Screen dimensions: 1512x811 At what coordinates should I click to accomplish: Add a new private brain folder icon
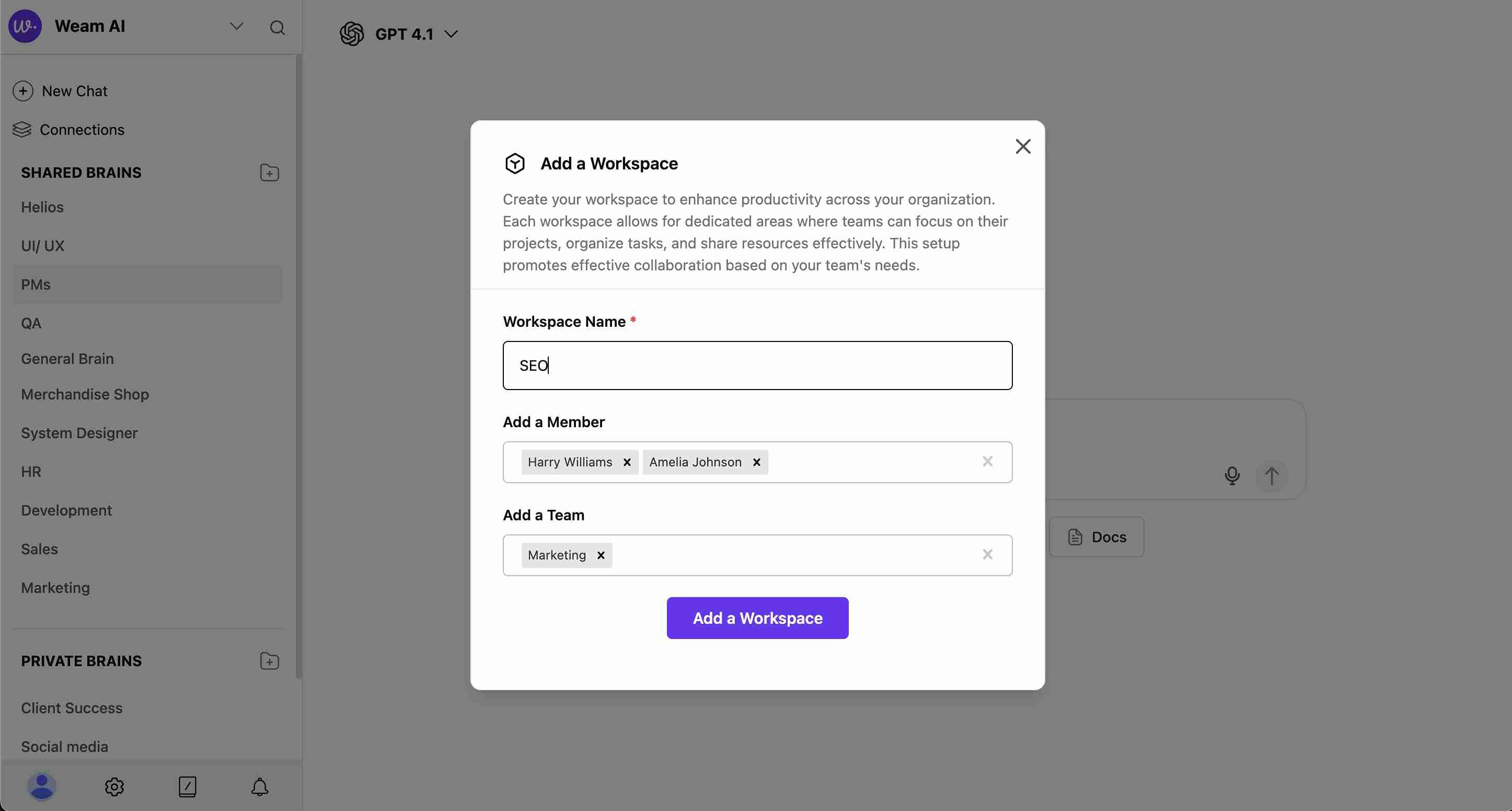click(x=269, y=660)
